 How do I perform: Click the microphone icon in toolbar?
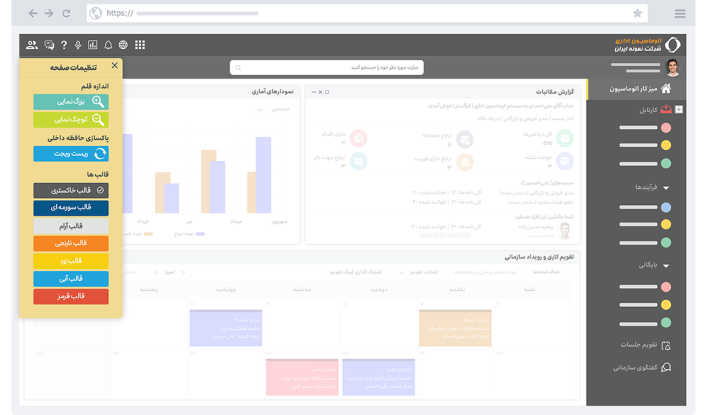tap(78, 45)
